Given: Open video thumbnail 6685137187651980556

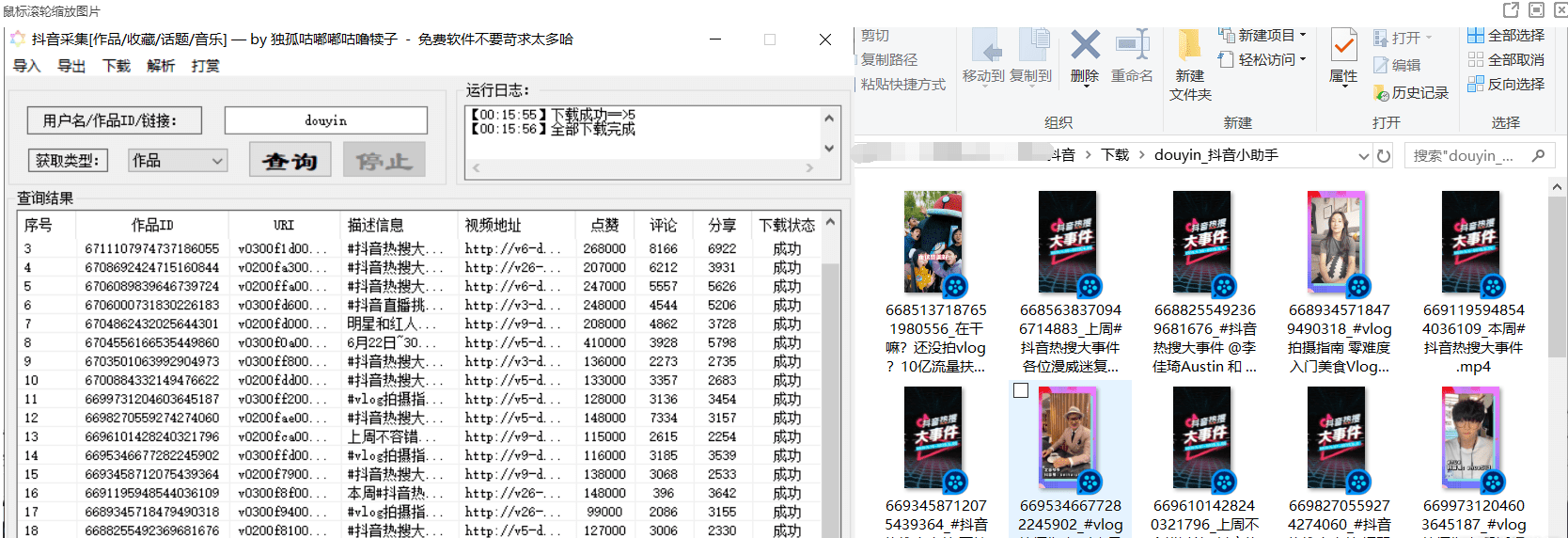Looking at the screenshot, I should point(933,243).
